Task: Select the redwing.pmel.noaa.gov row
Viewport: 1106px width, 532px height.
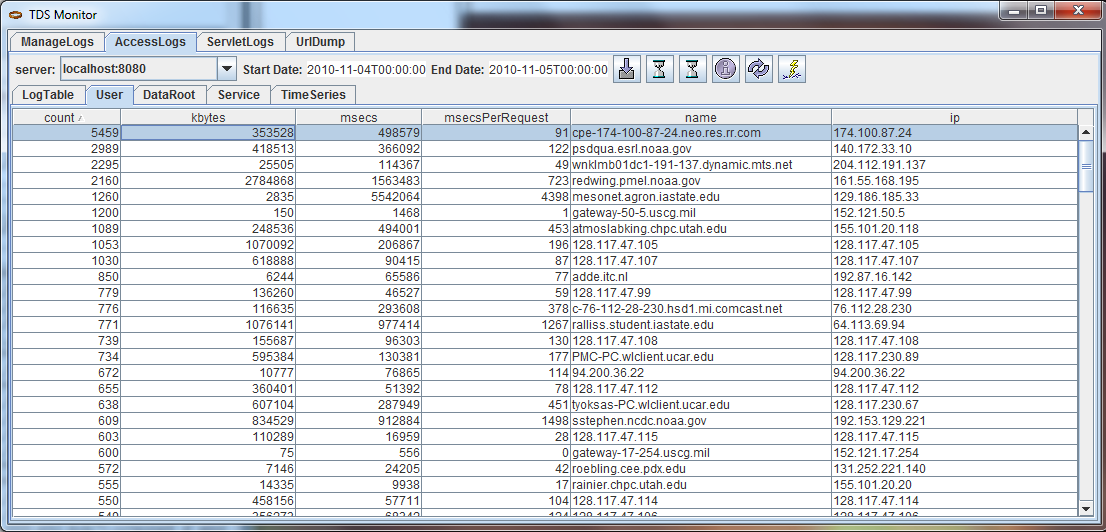Action: (x=650, y=181)
